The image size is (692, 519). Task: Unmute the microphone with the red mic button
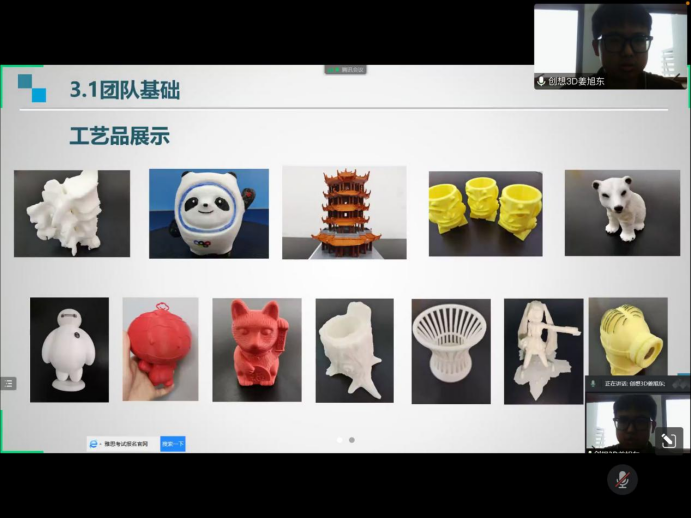tap(621, 479)
